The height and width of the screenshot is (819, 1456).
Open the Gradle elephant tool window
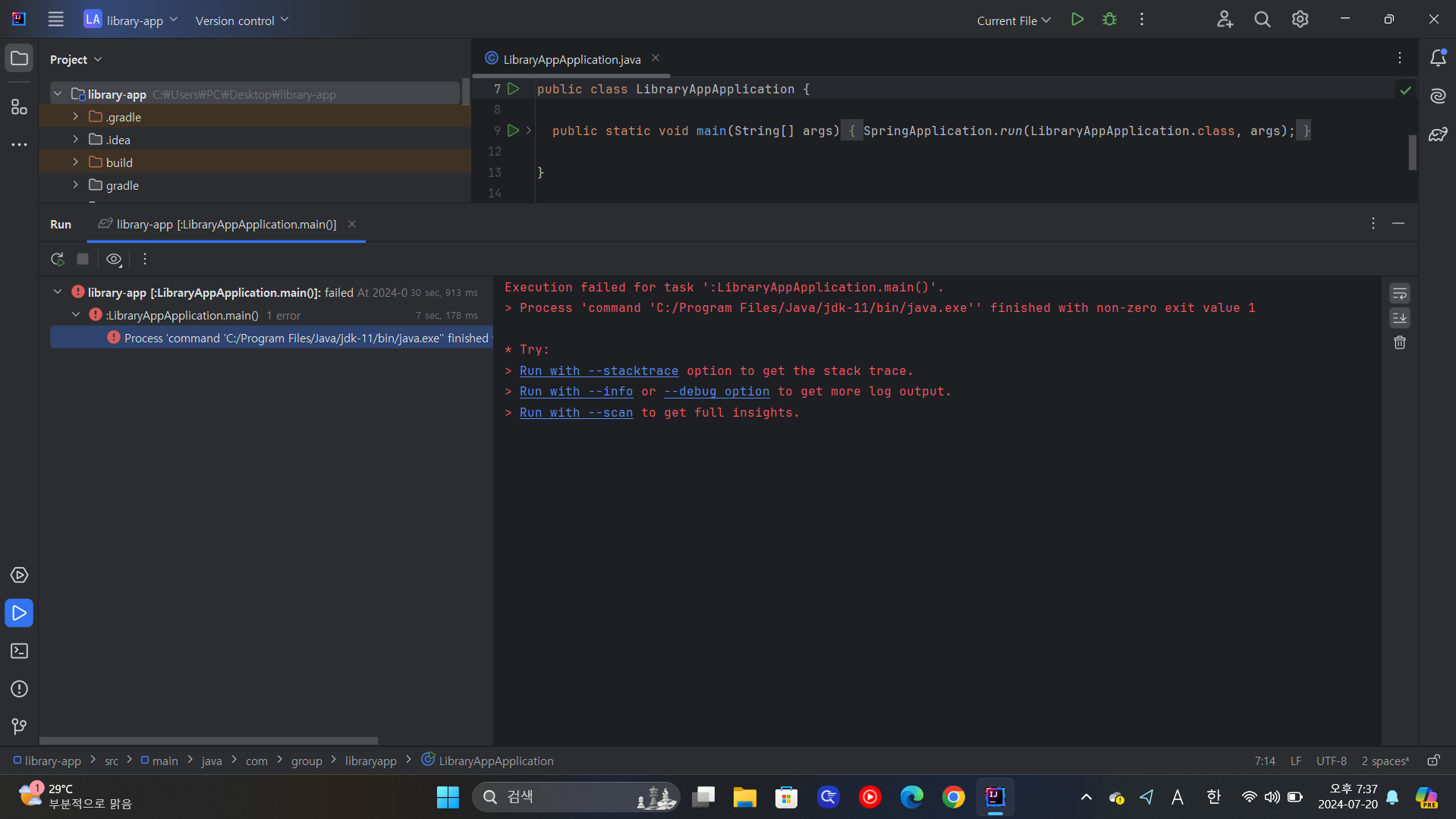tap(1438, 134)
